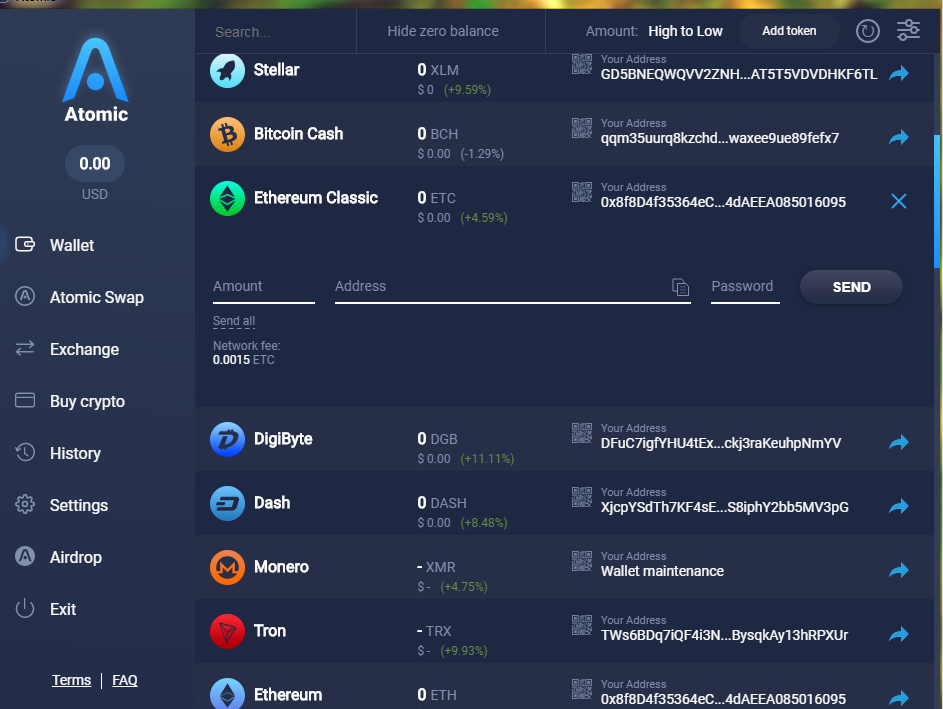Image resolution: width=943 pixels, height=709 pixels.
Task: Open send panel for Stellar
Action: click(898, 73)
